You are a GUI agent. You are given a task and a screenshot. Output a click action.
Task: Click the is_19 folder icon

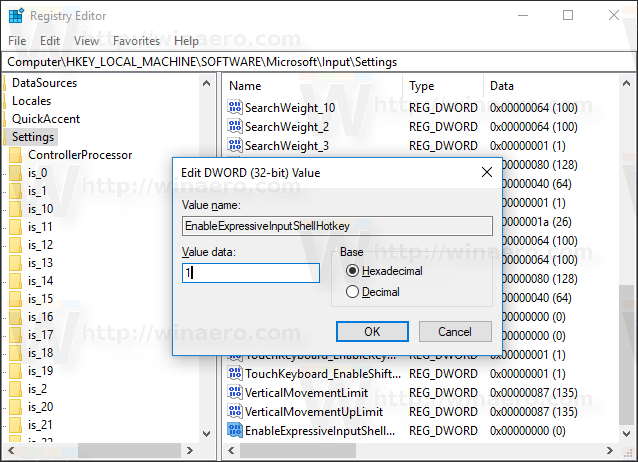(x=15, y=370)
